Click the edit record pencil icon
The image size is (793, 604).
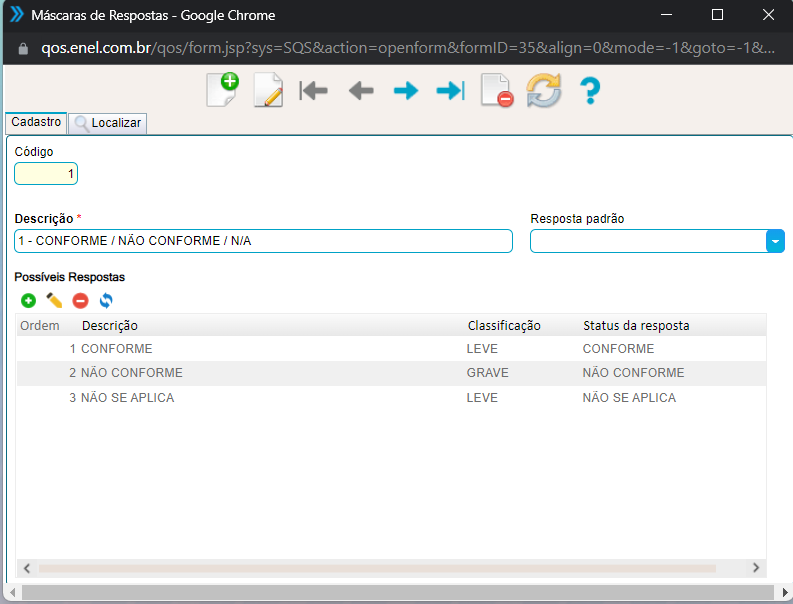tap(268, 90)
